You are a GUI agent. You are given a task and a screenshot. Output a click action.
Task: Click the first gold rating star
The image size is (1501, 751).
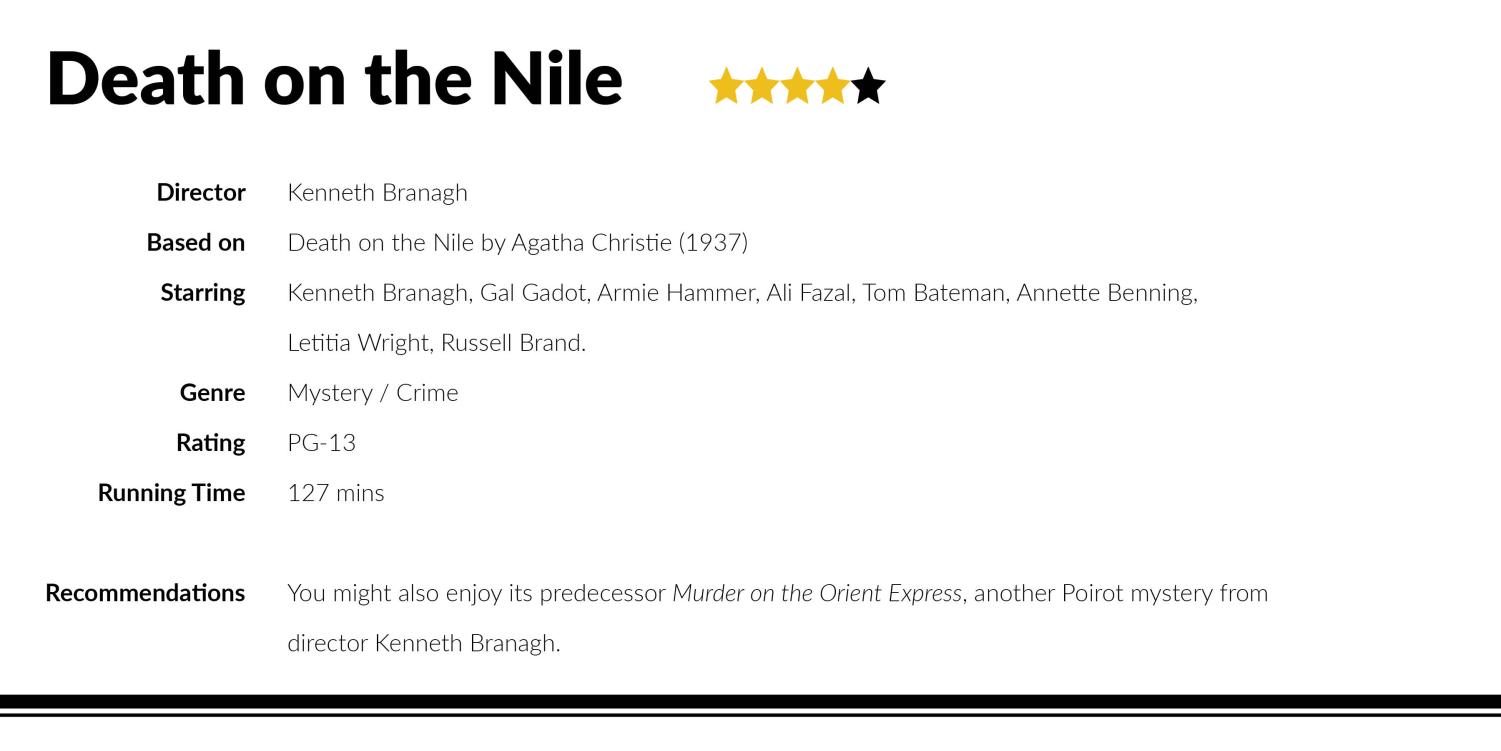pos(727,87)
